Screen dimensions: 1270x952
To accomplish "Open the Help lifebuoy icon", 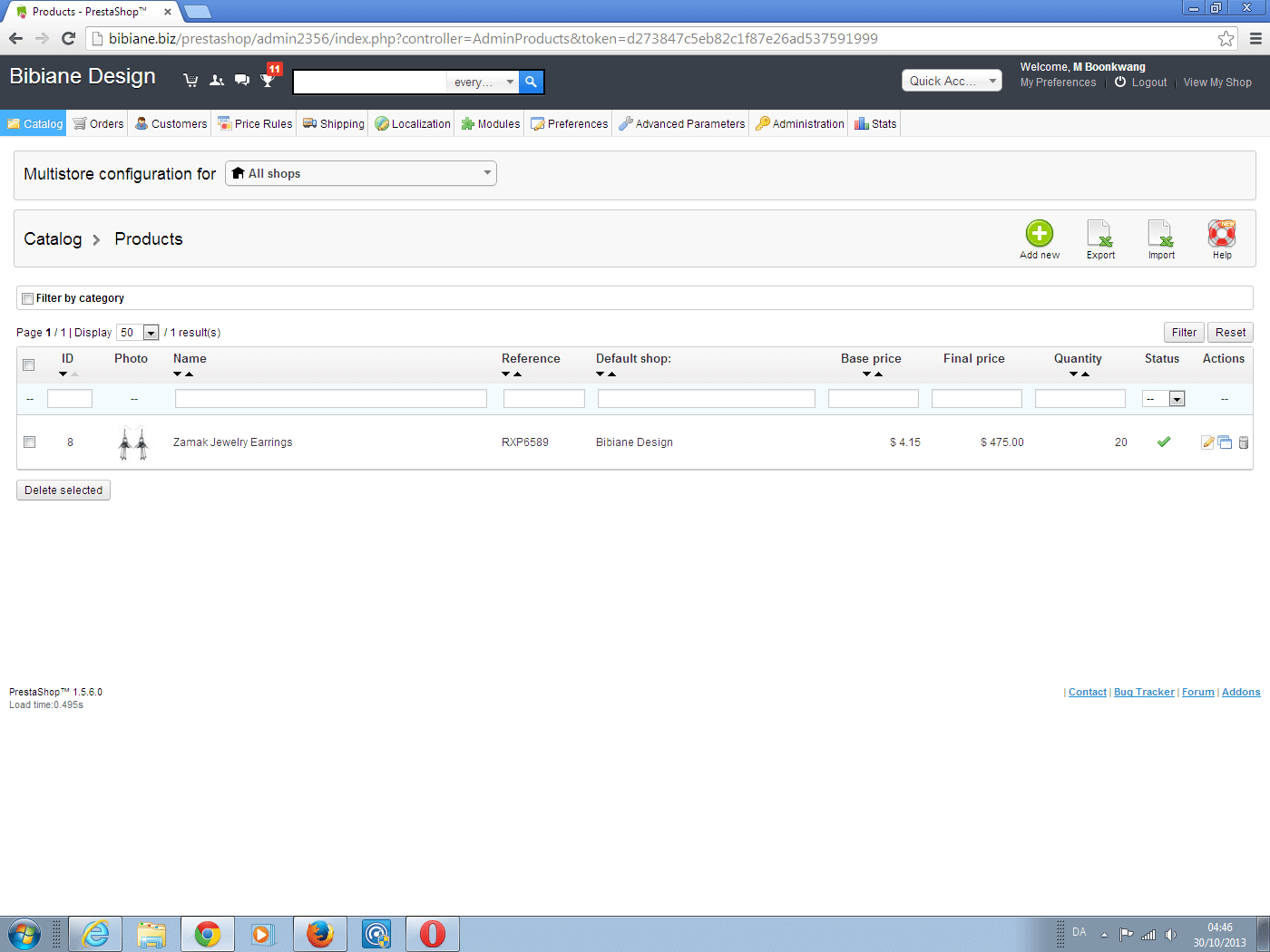I will pyautogui.click(x=1222, y=233).
